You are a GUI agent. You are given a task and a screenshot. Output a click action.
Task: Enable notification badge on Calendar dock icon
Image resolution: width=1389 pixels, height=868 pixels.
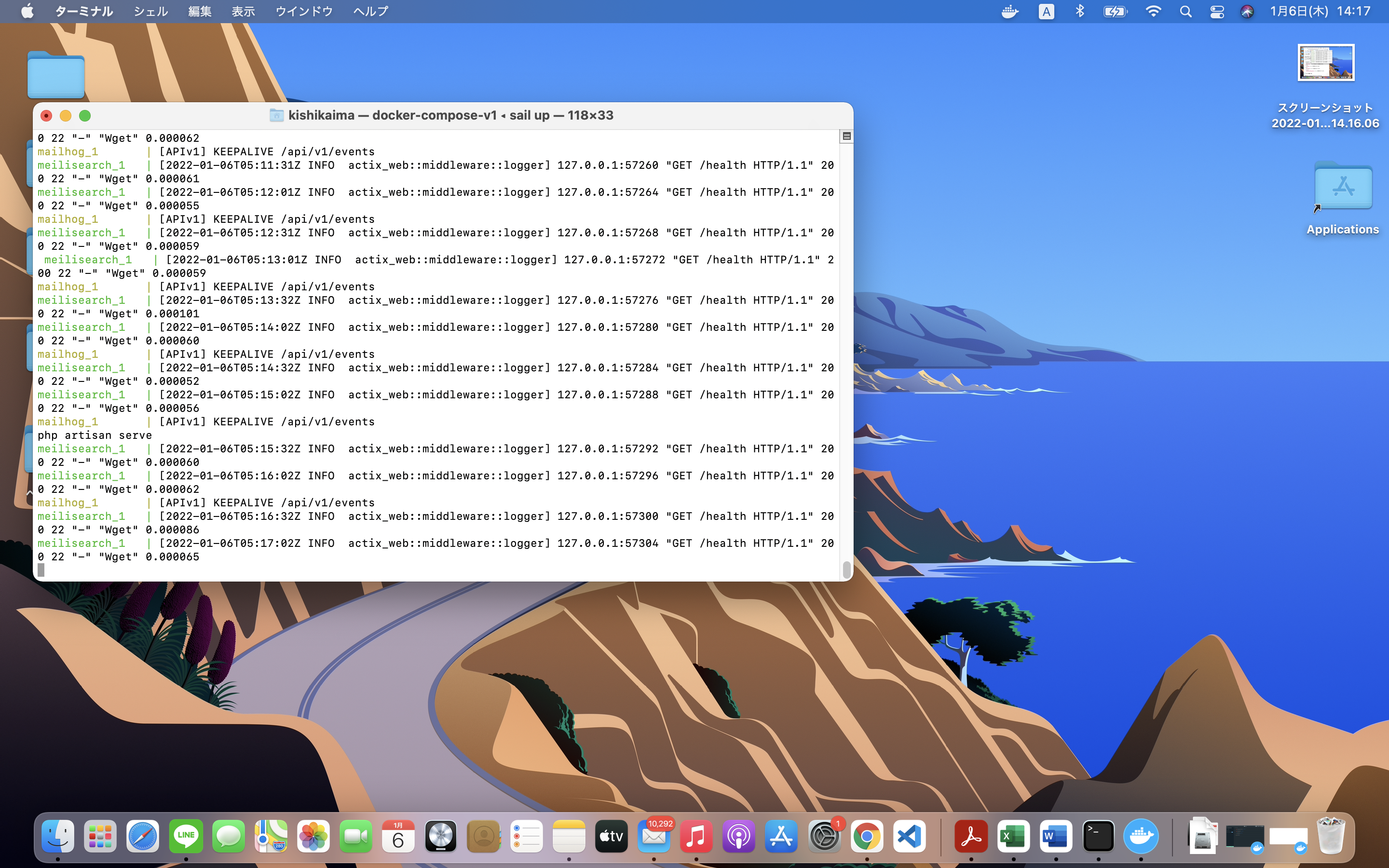pyautogui.click(x=398, y=836)
